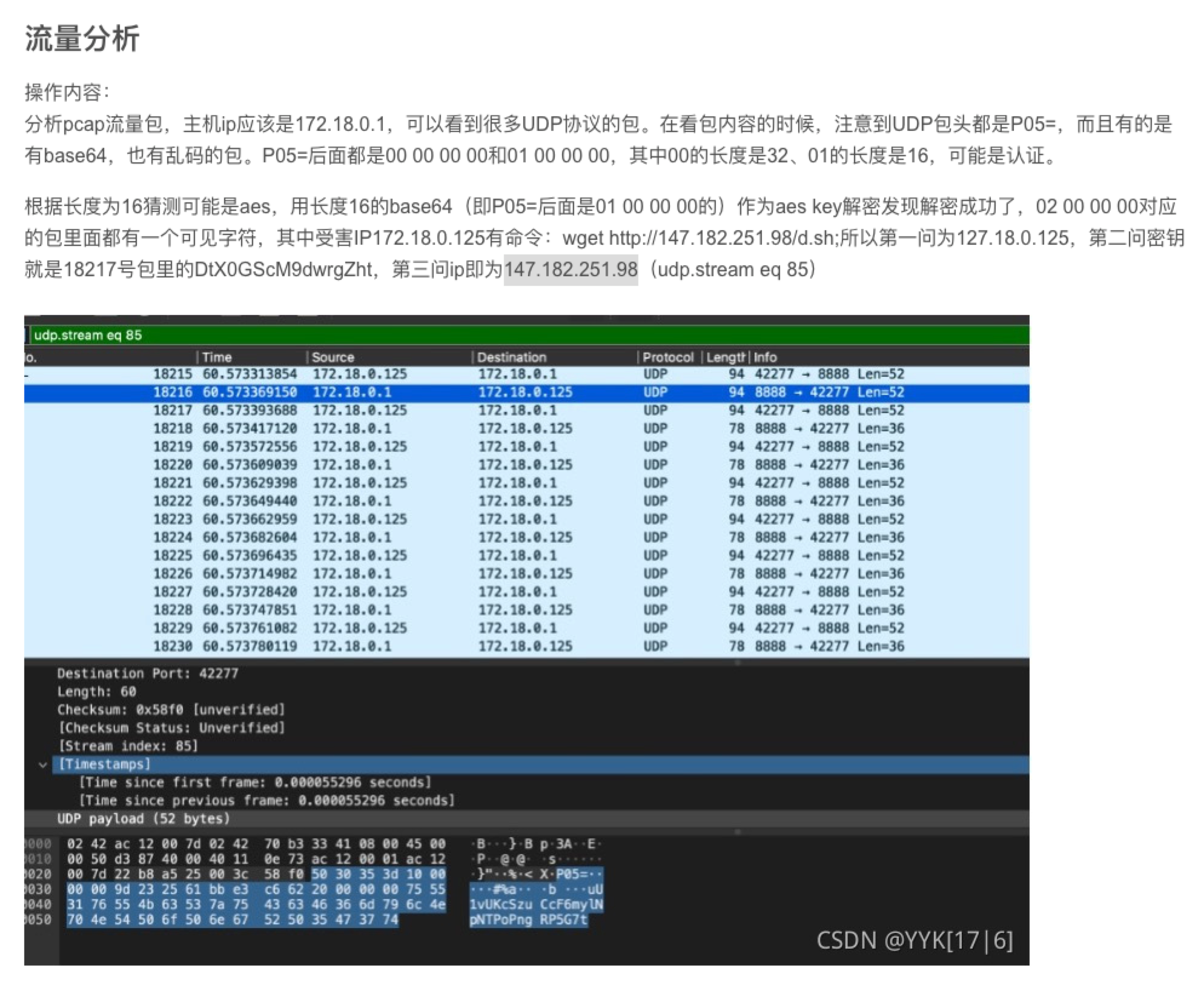Click the Destination column header
The height and width of the screenshot is (991, 1204).
[x=511, y=357]
